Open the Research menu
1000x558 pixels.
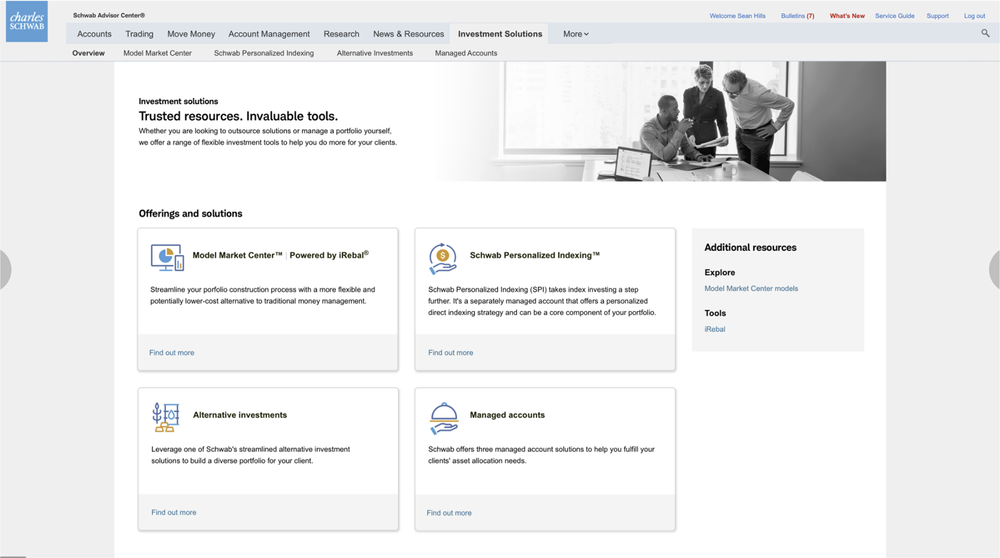tap(341, 34)
